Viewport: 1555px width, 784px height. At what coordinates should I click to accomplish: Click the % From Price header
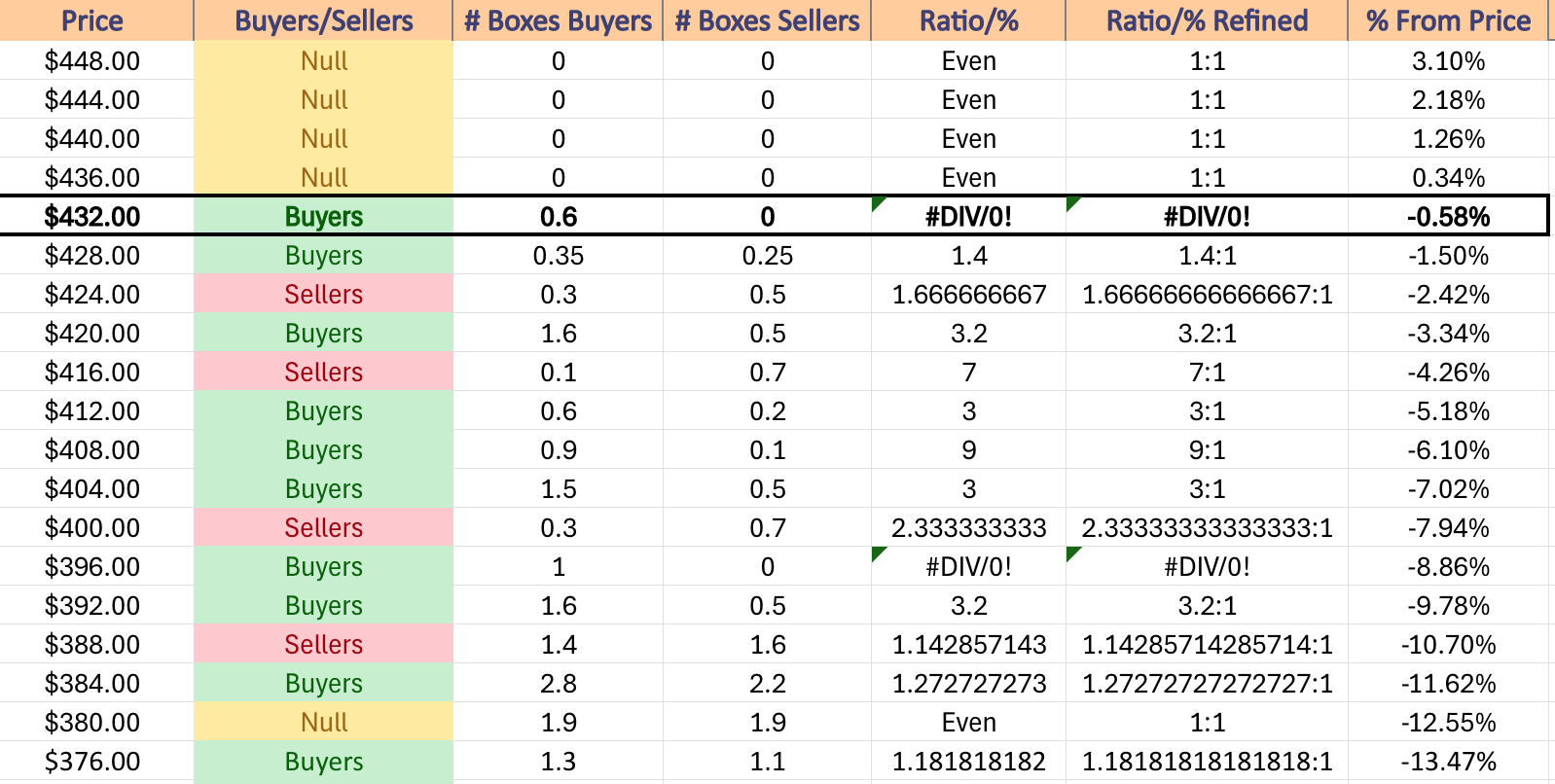(1449, 20)
